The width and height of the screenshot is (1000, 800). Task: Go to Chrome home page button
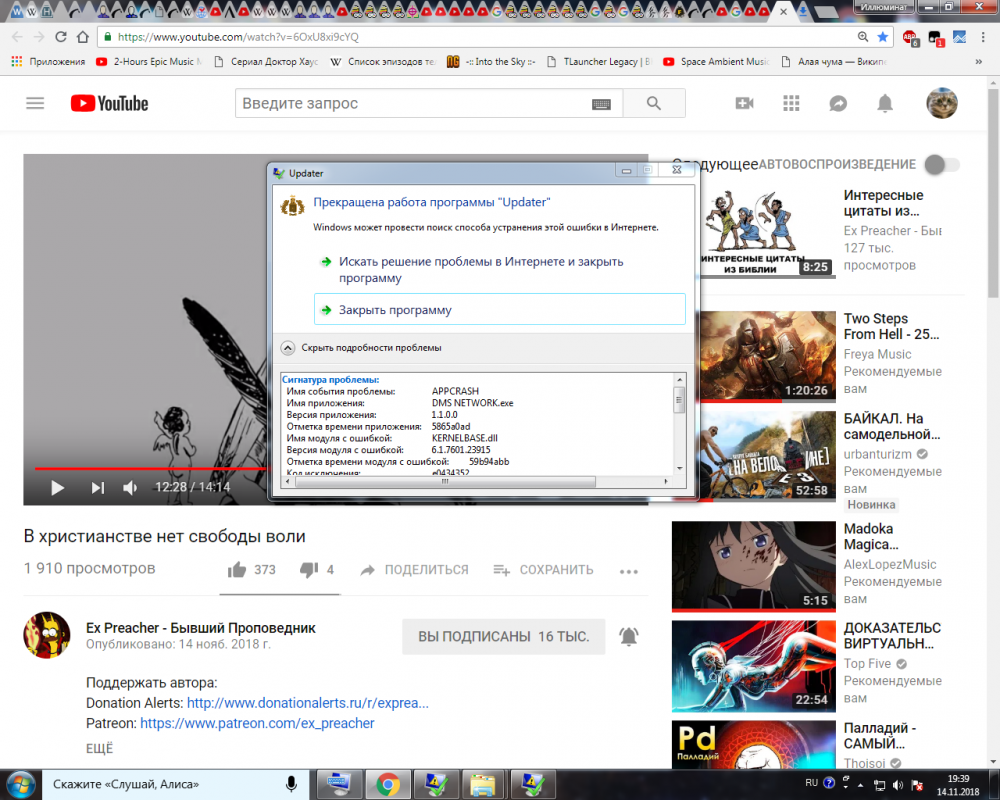[x=83, y=37]
